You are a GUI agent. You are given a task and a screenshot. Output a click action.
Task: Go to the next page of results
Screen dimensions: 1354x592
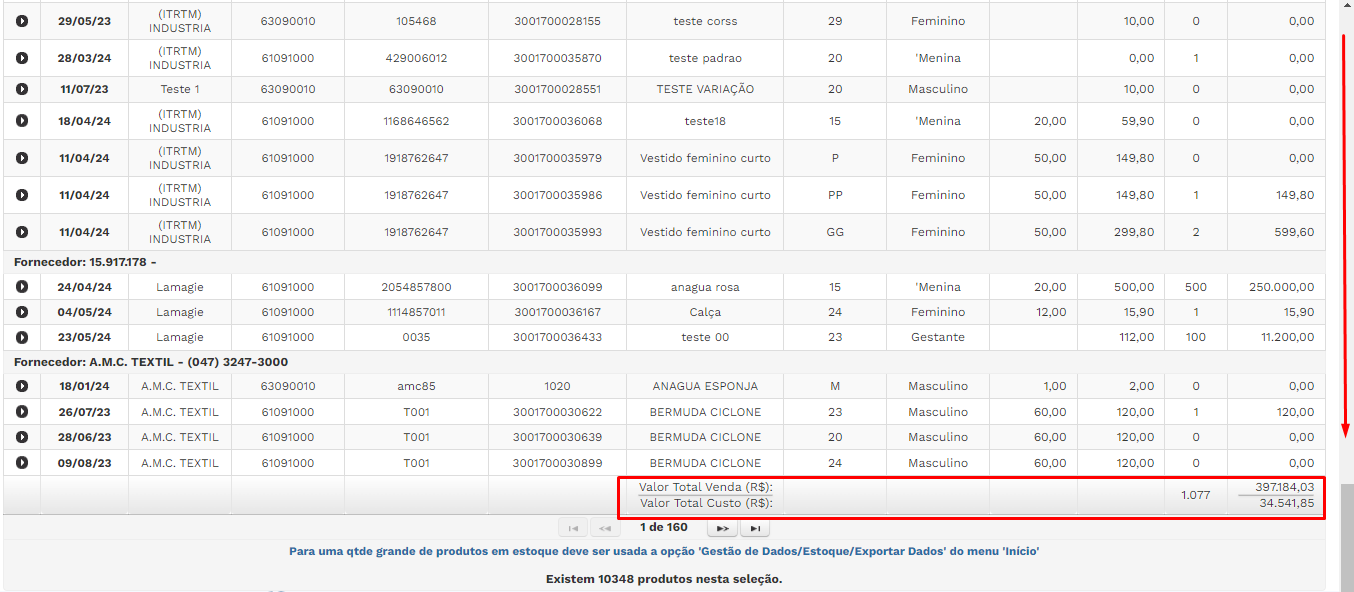[x=722, y=528]
